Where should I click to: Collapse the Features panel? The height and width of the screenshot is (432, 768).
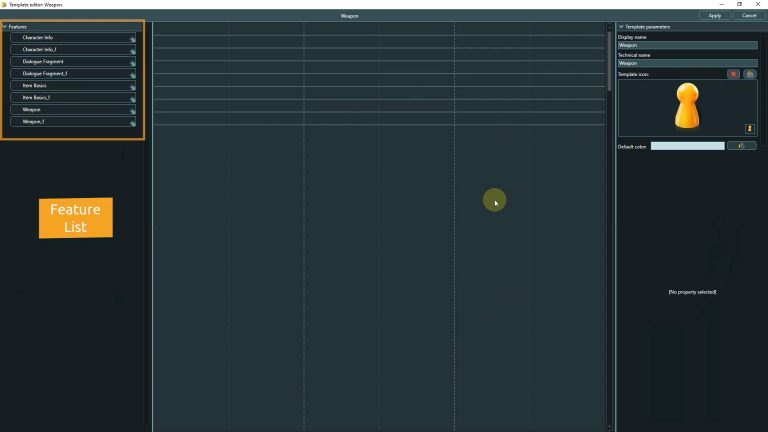pyautogui.click(x=5, y=26)
